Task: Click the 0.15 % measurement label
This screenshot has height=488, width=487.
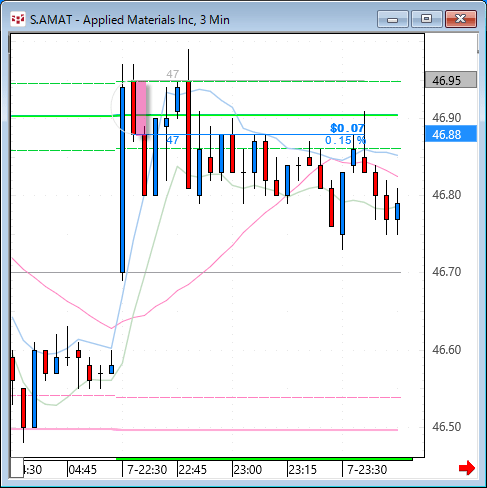Action: pyautogui.click(x=345, y=140)
